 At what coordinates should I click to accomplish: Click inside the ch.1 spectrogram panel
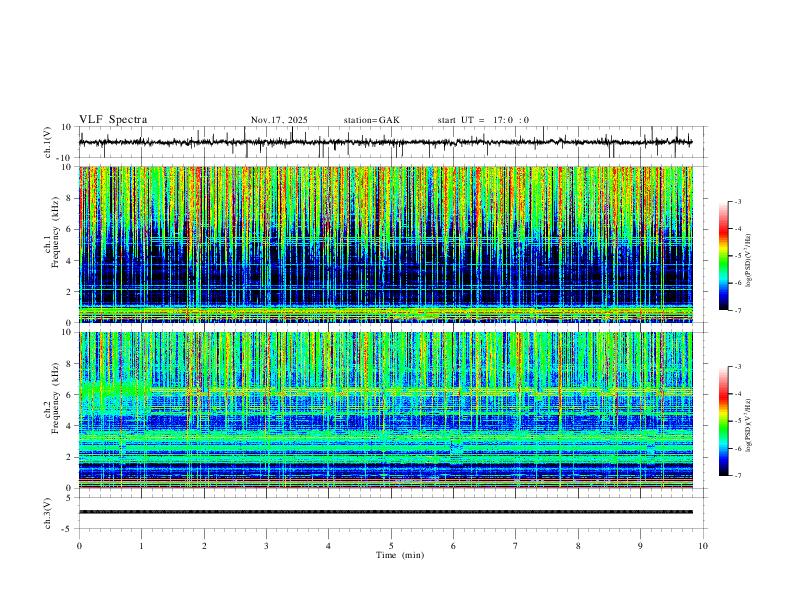(x=386, y=244)
